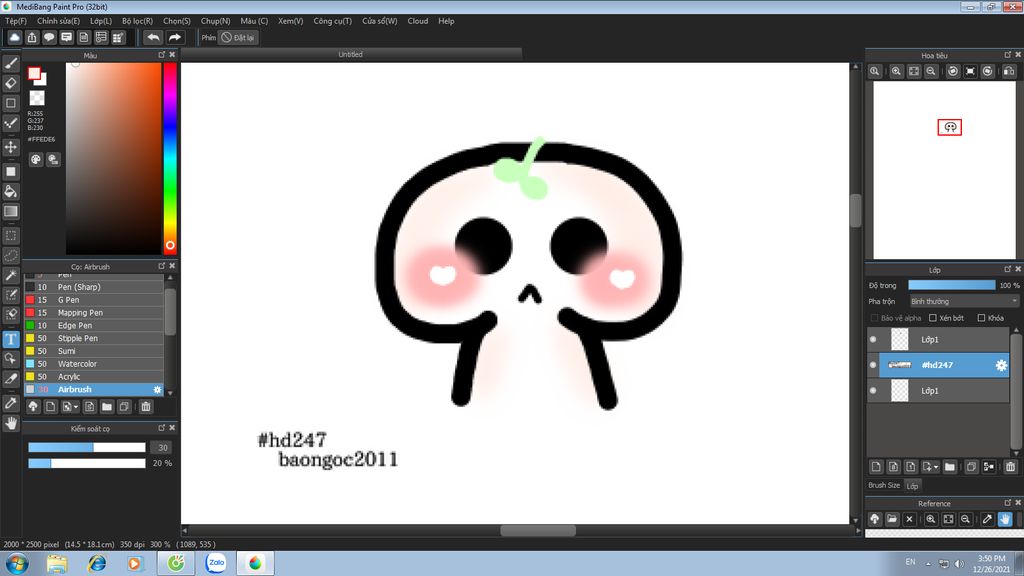Select the Lasso selection tool
The width and height of the screenshot is (1024, 576).
11,255
